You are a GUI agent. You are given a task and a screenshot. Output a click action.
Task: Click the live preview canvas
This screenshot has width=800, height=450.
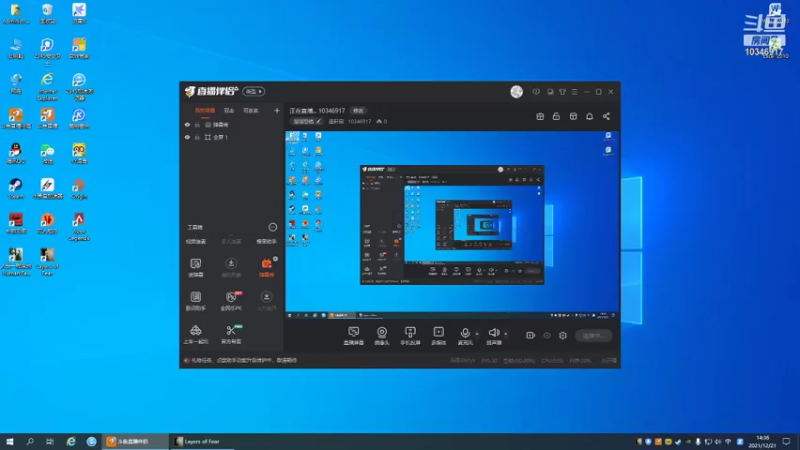pos(452,225)
